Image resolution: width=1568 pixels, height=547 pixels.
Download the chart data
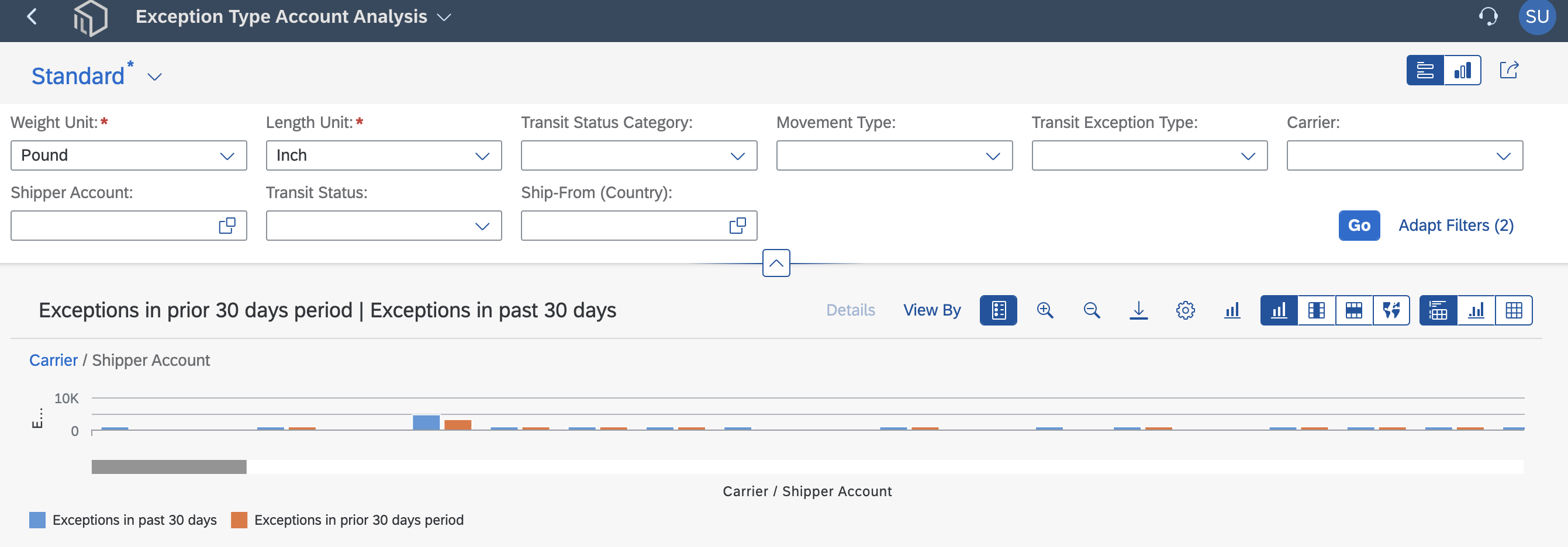pos(1138,310)
